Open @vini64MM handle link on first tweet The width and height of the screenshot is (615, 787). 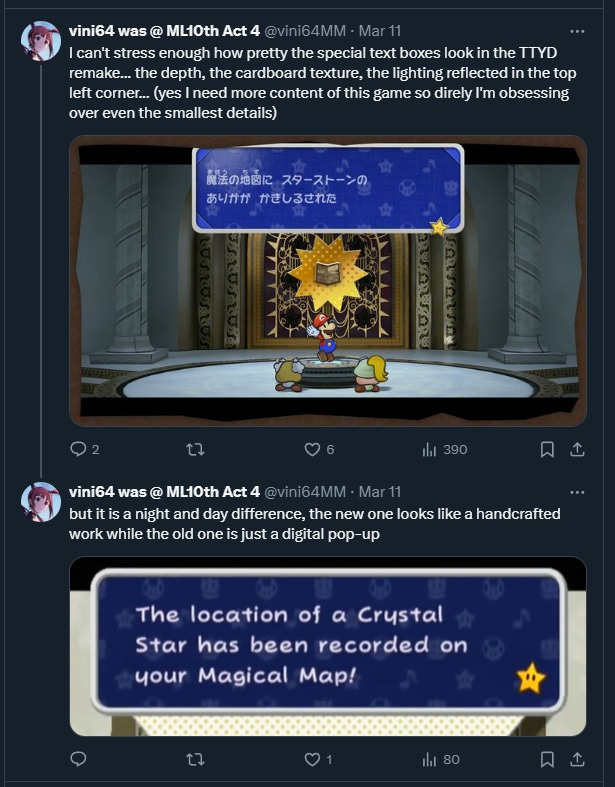click(x=305, y=31)
